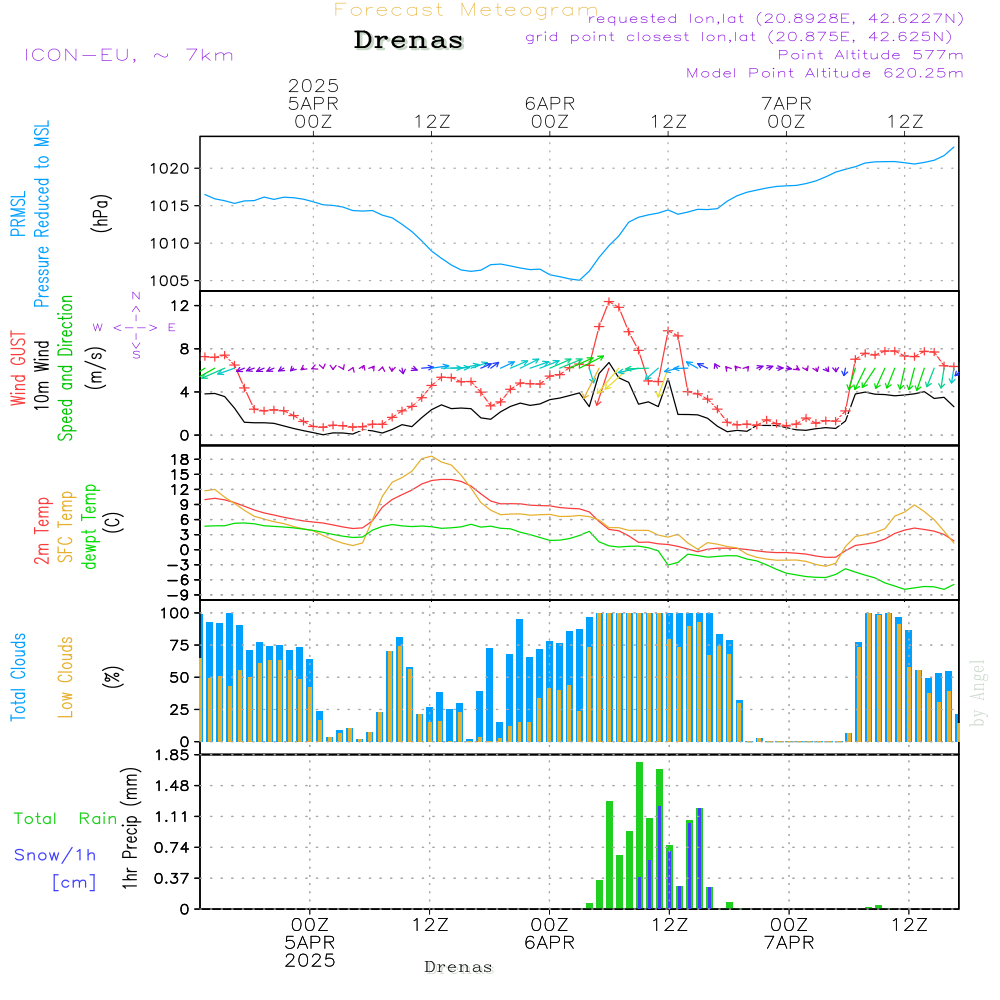The height and width of the screenshot is (1000, 1000).
Task: Click the N-S-E-W compass rose legend
Action: [x=135, y=326]
